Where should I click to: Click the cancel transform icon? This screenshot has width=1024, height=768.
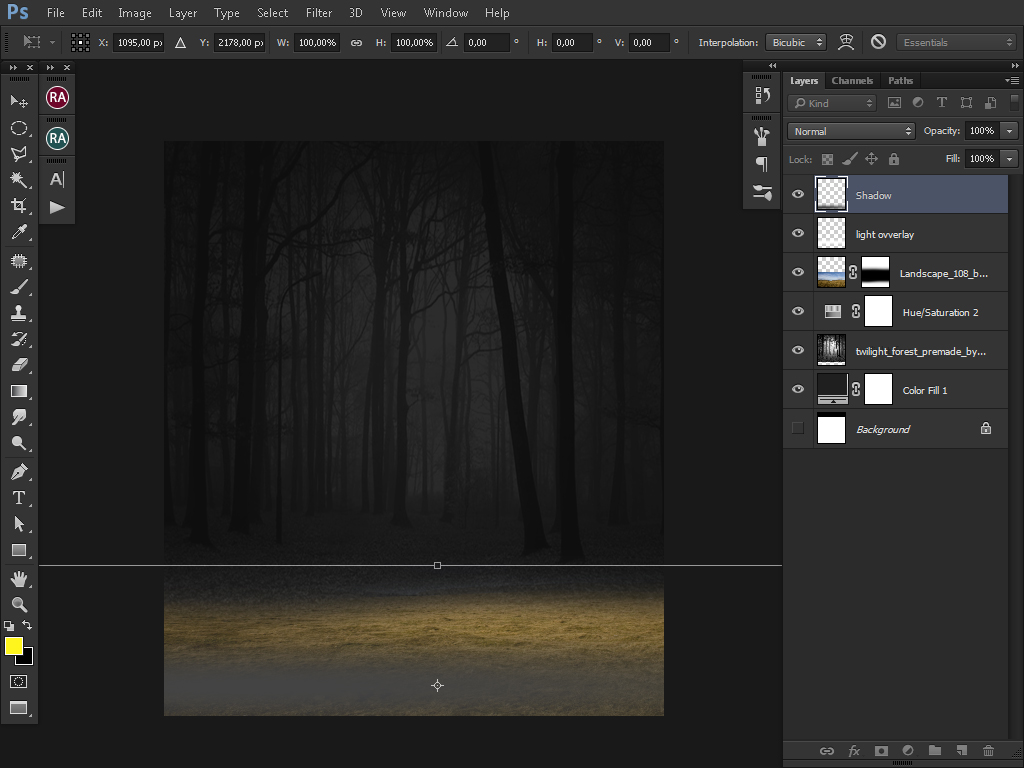pyautogui.click(x=878, y=42)
